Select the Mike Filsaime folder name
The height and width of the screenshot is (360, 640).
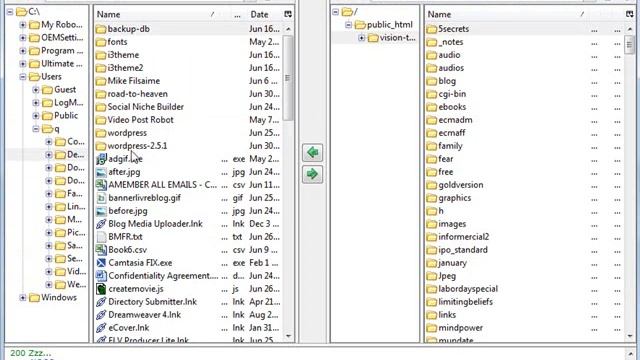tap(134, 81)
